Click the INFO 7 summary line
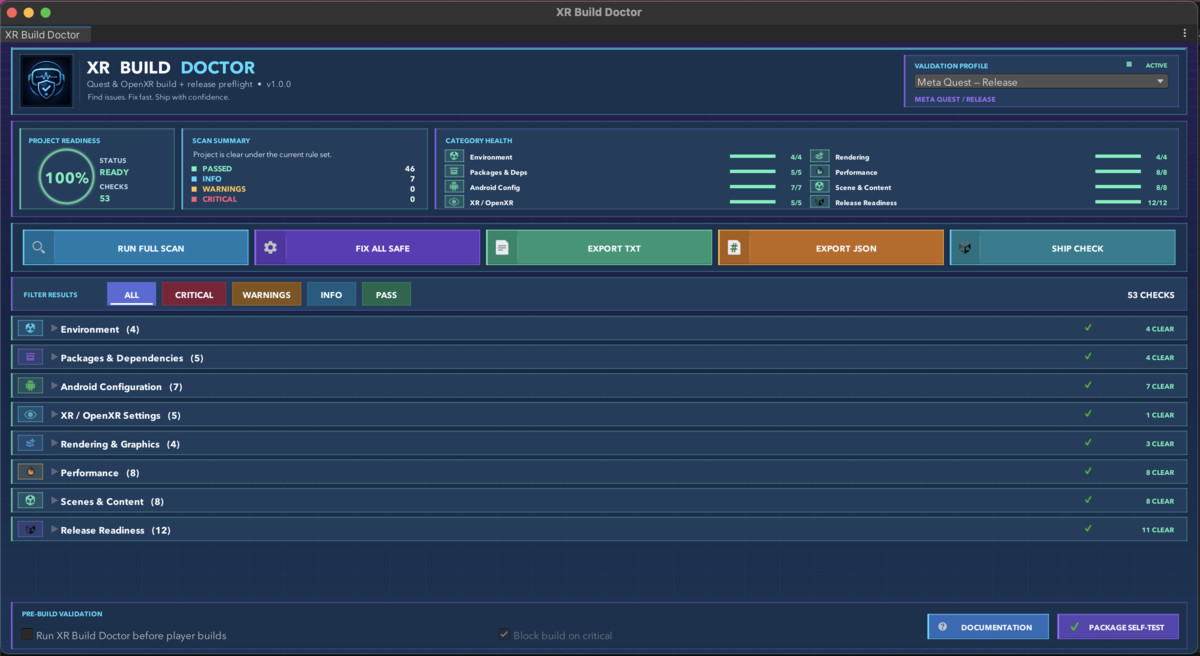The width and height of the screenshot is (1200, 656). click(x=304, y=179)
